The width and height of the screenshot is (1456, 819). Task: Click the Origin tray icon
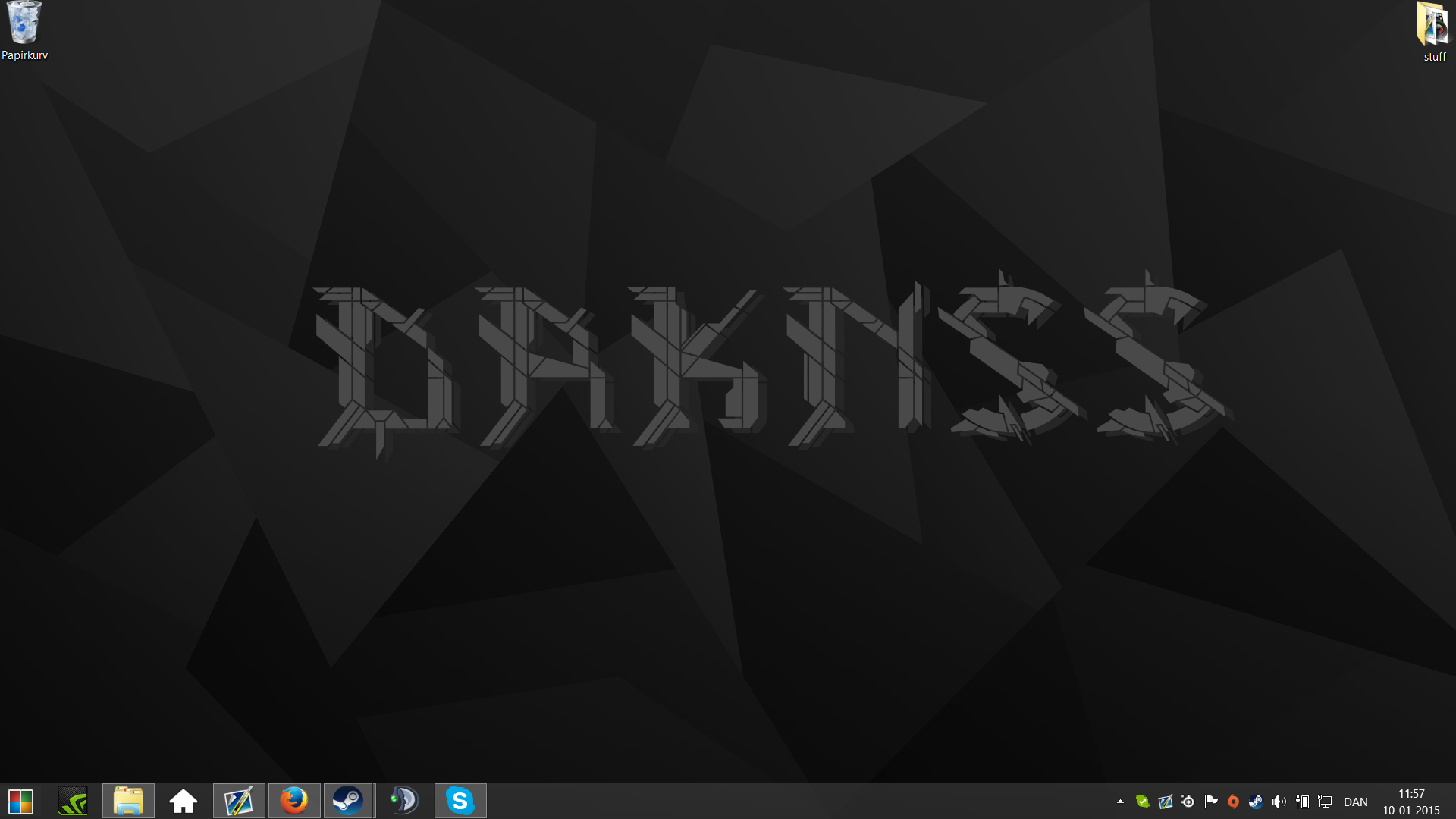[x=1233, y=802]
